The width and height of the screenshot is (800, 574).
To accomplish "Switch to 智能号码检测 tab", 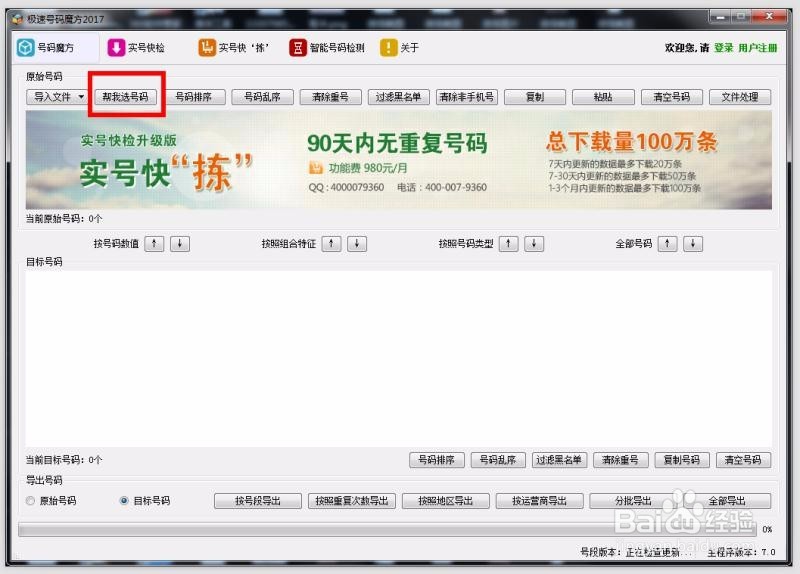I will click(327, 47).
